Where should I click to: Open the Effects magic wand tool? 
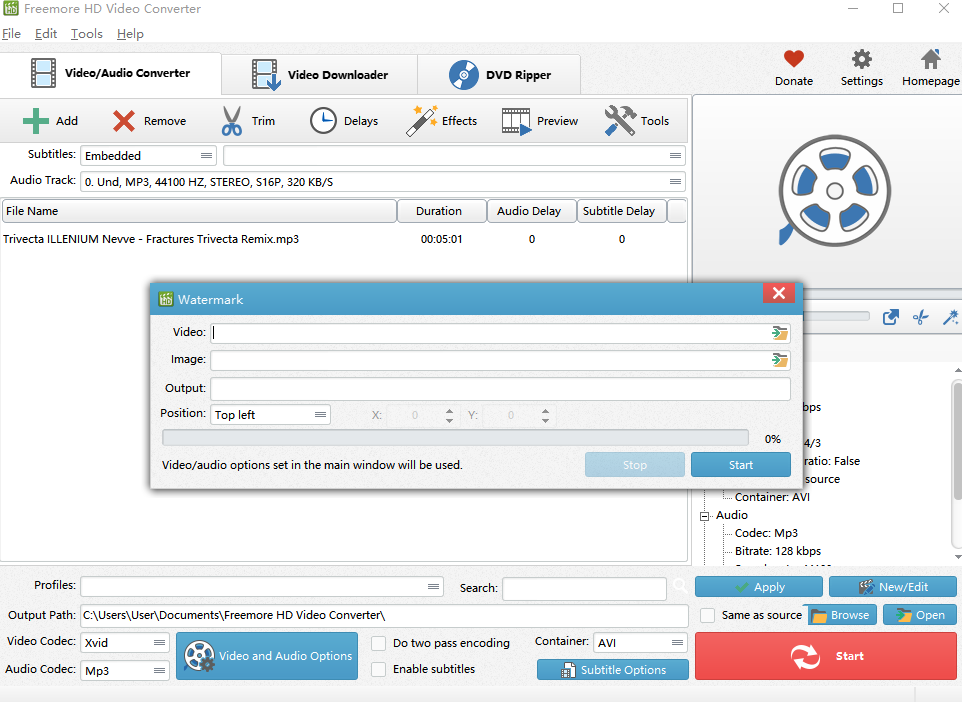pyautogui.click(x=421, y=121)
